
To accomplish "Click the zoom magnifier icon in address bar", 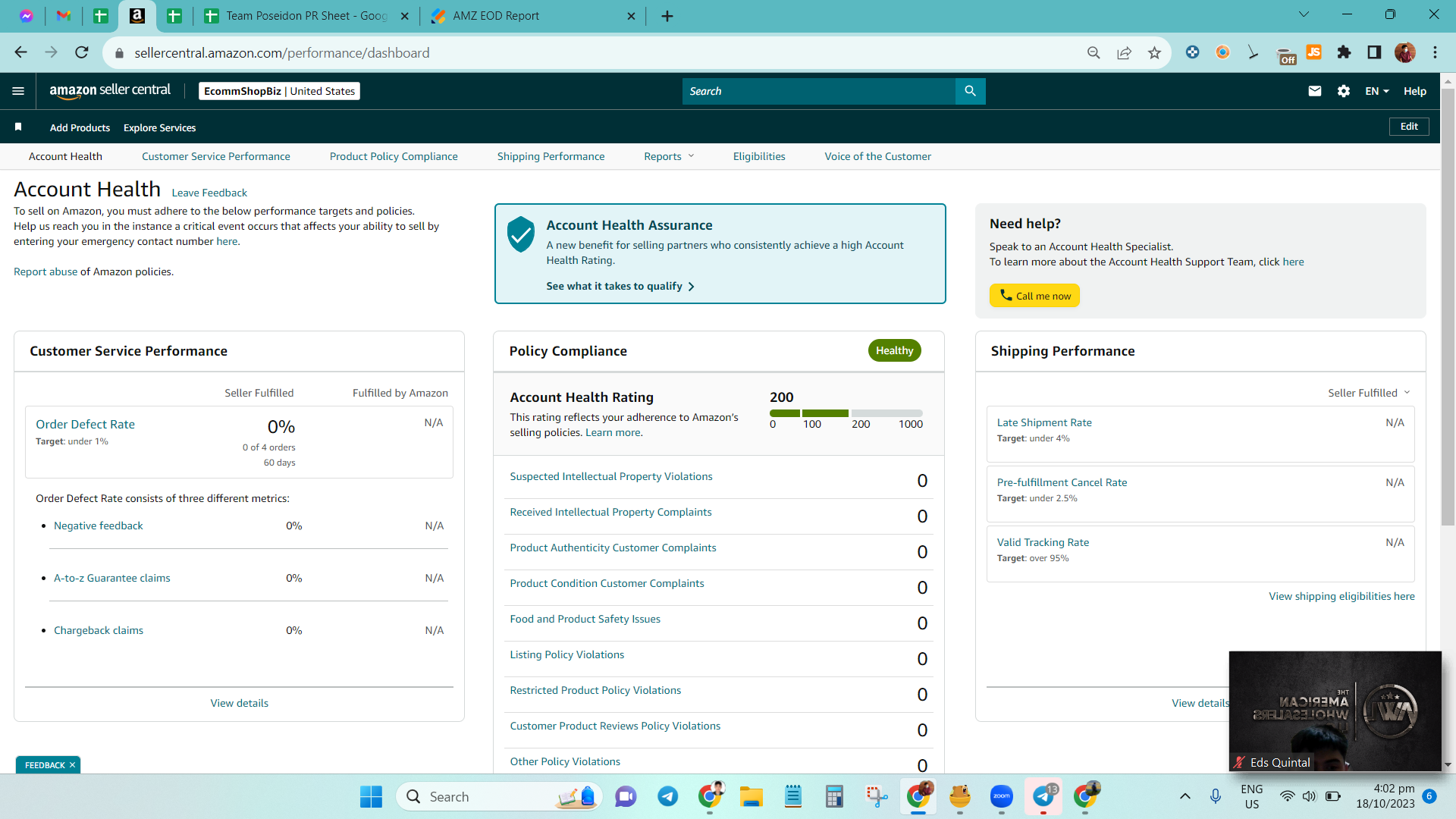I will (1094, 52).
